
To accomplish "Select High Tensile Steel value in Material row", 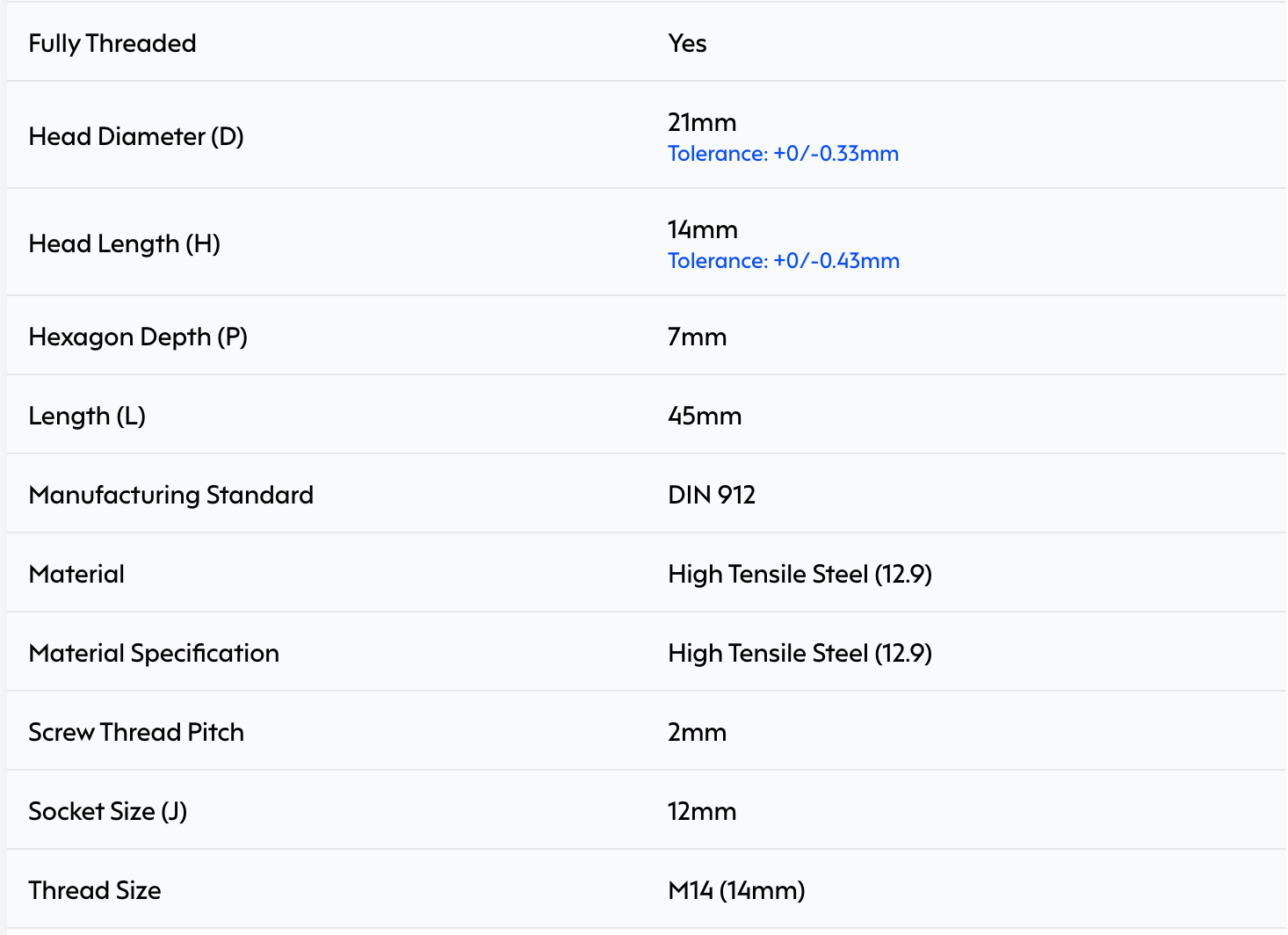I will [x=800, y=574].
